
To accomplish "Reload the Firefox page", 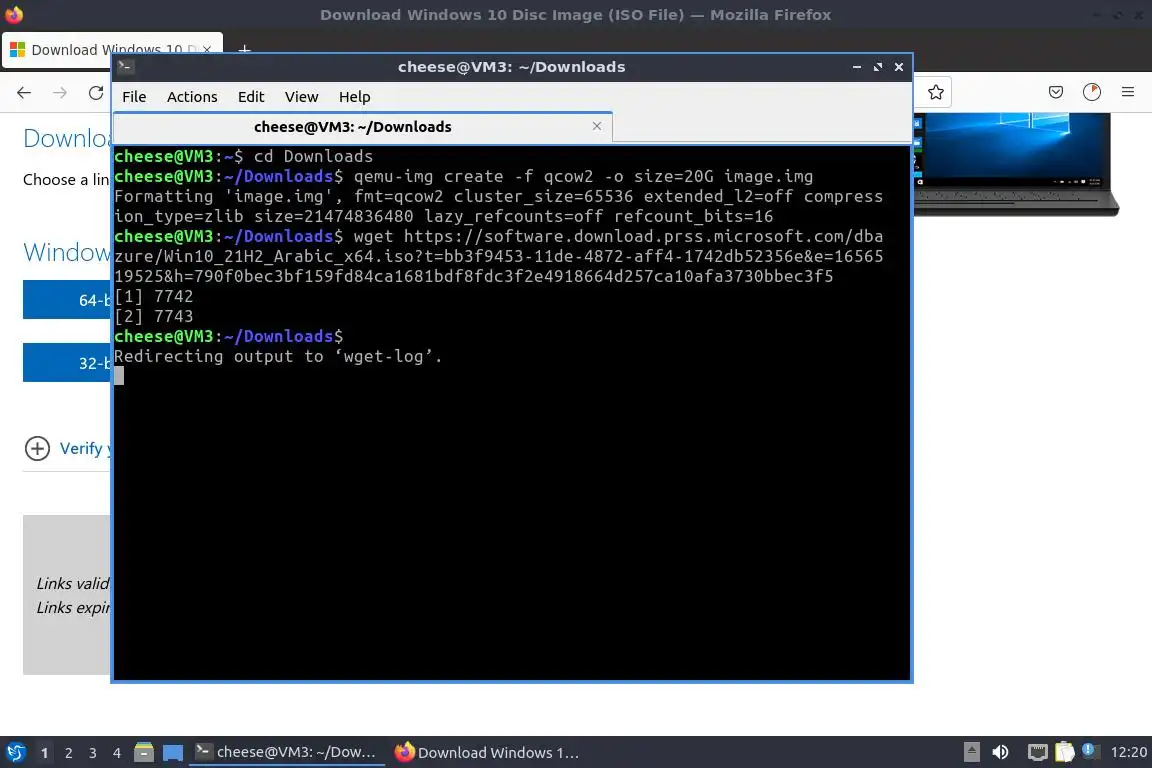I will point(96,93).
